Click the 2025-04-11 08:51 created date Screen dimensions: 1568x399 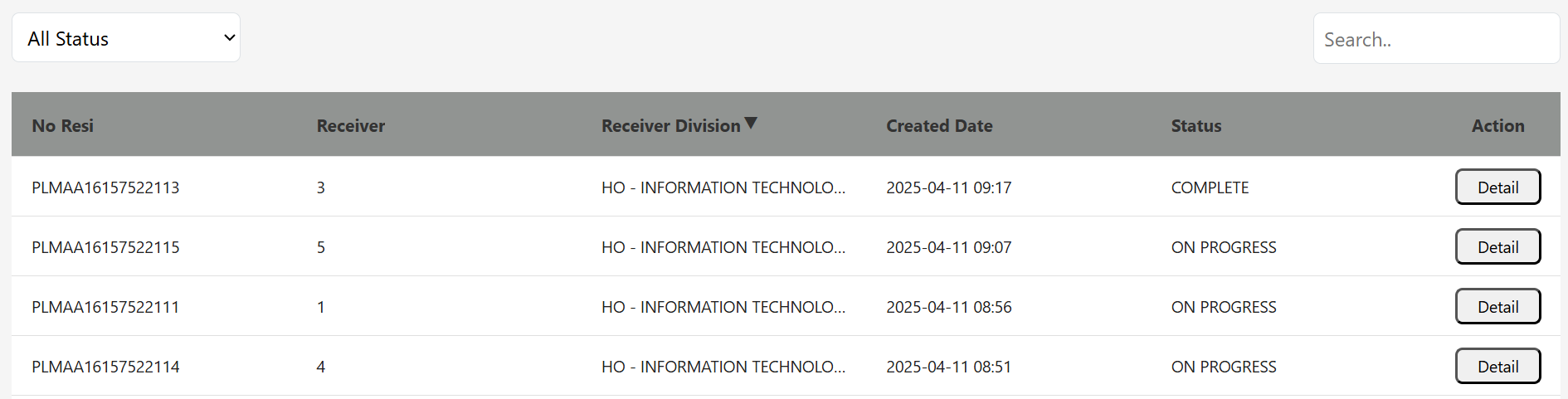(949, 367)
